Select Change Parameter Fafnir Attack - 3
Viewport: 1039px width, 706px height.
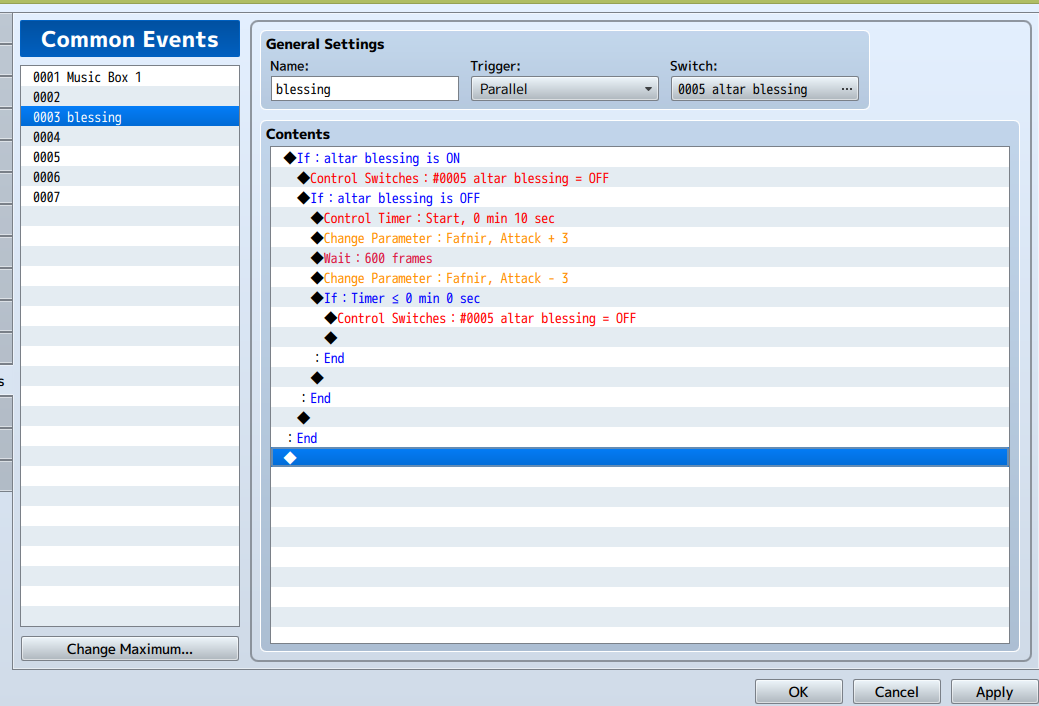pyautogui.click(x=640, y=278)
